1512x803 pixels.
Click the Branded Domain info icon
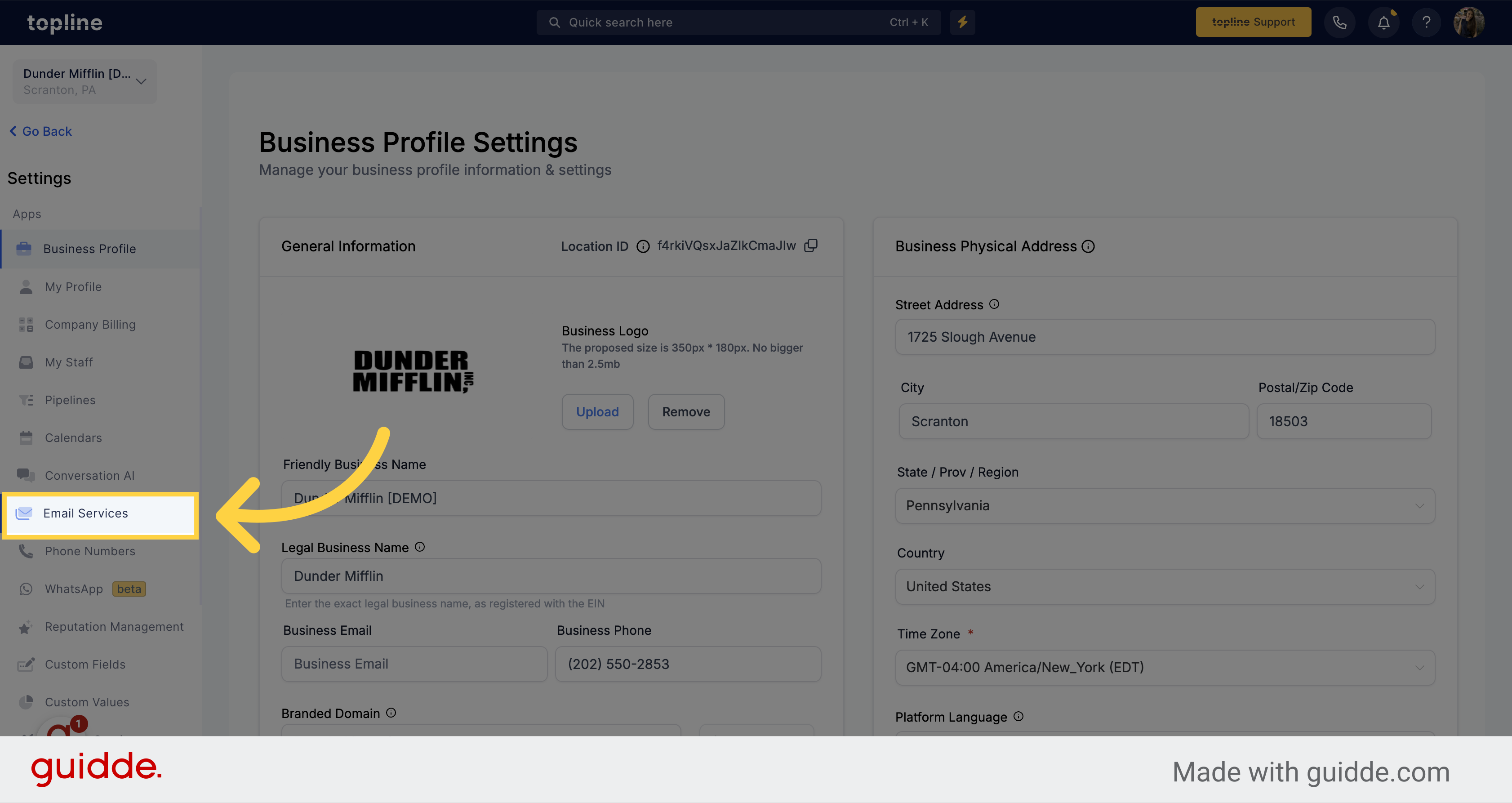click(x=391, y=713)
